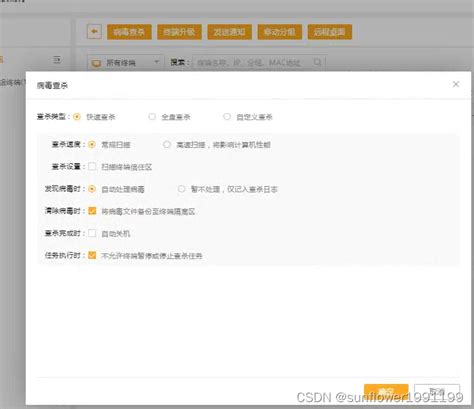This screenshot has height=409, width=474.
Task: Click the 终端升级 toolbar button
Action: pos(179,32)
